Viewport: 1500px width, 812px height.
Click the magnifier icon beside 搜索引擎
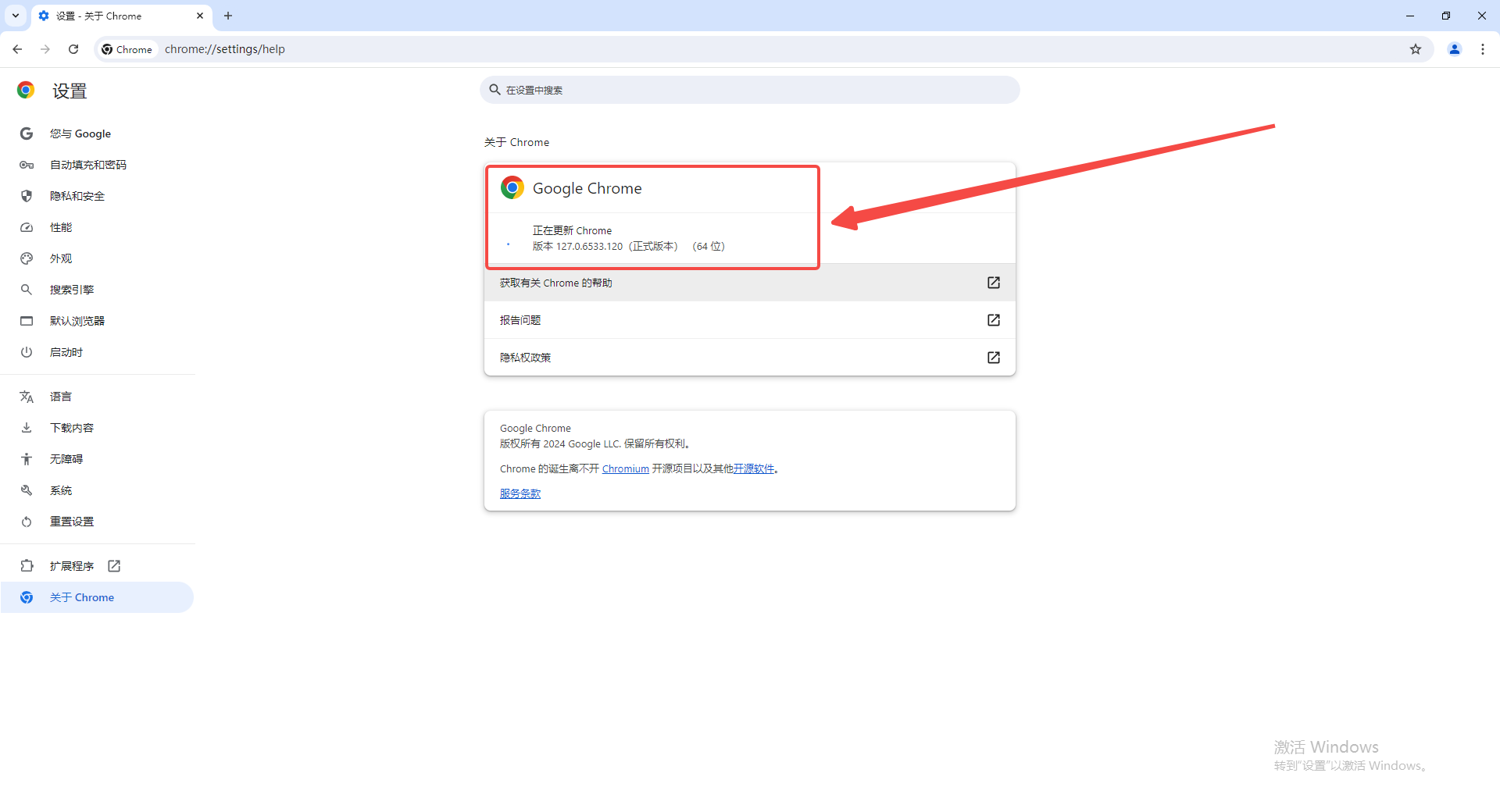tap(27, 290)
